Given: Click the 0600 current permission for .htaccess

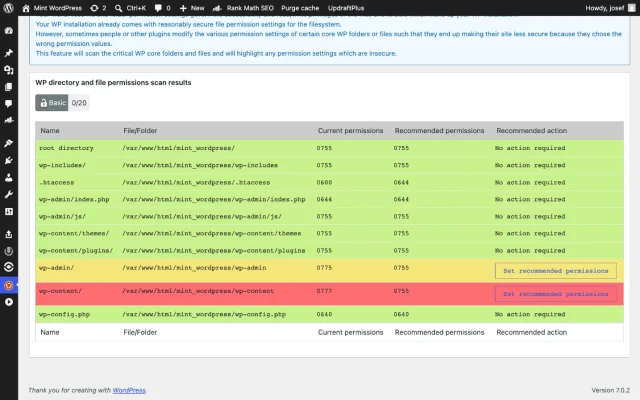Looking at the screenshot, I should click(324, 182).
